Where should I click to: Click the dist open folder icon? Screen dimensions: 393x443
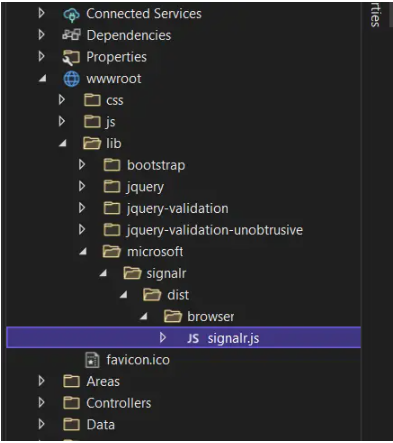(x=152, y=295)
